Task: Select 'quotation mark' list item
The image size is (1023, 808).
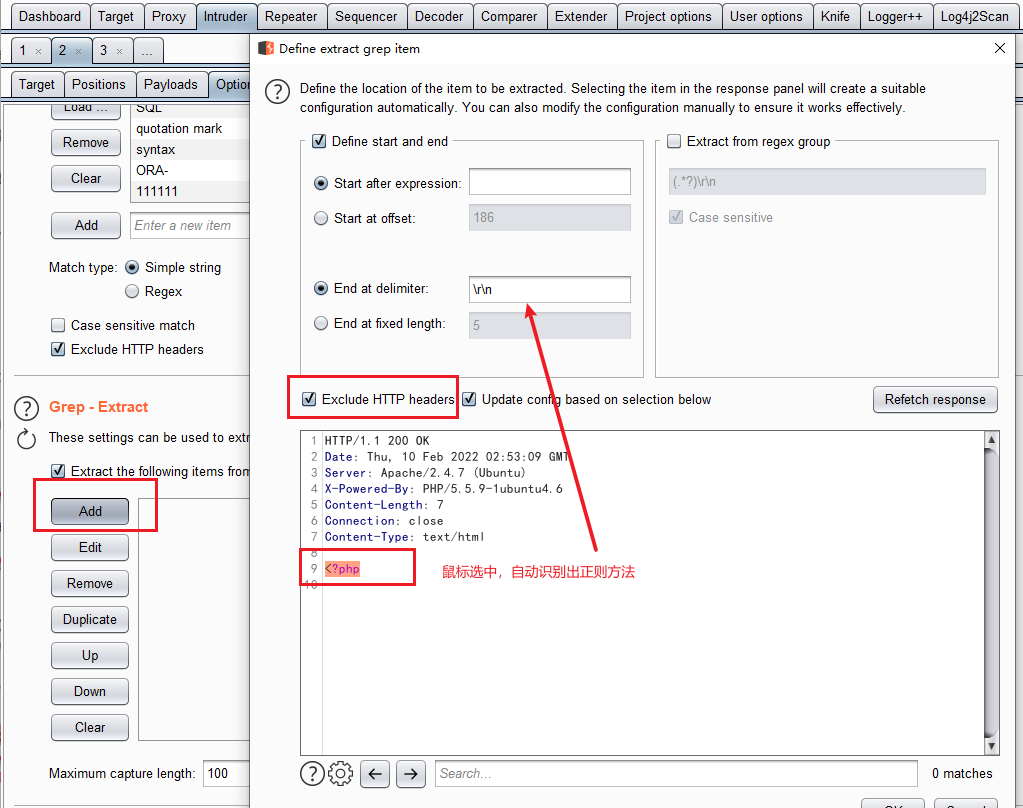Action: click(191, 129)
